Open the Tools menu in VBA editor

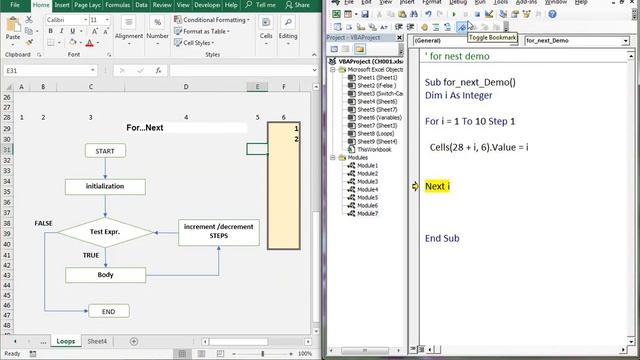[500, 2]
